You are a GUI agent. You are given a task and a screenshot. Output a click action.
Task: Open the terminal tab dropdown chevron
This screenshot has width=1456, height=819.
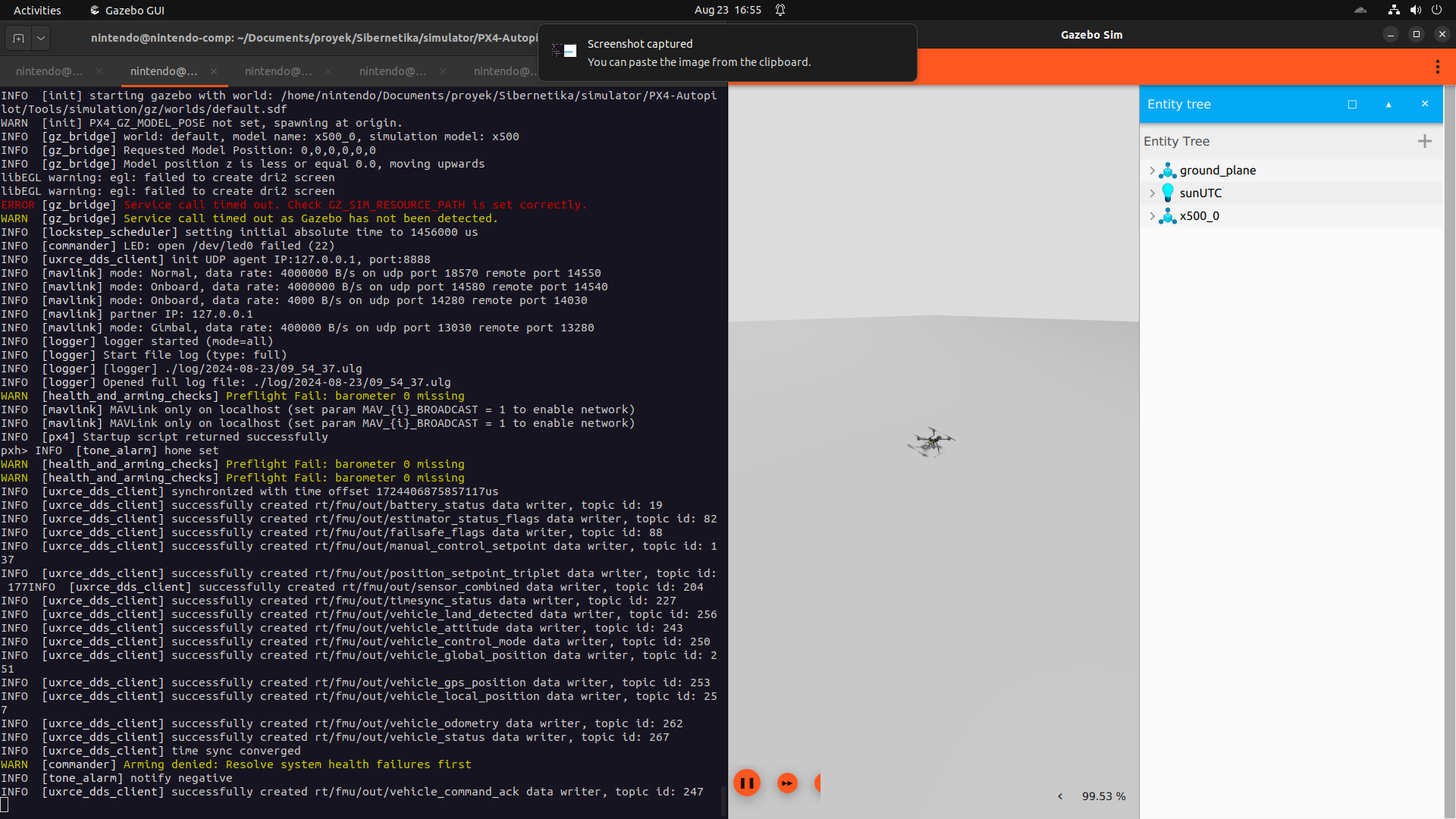pyautogui.click(x=40, y=38)
